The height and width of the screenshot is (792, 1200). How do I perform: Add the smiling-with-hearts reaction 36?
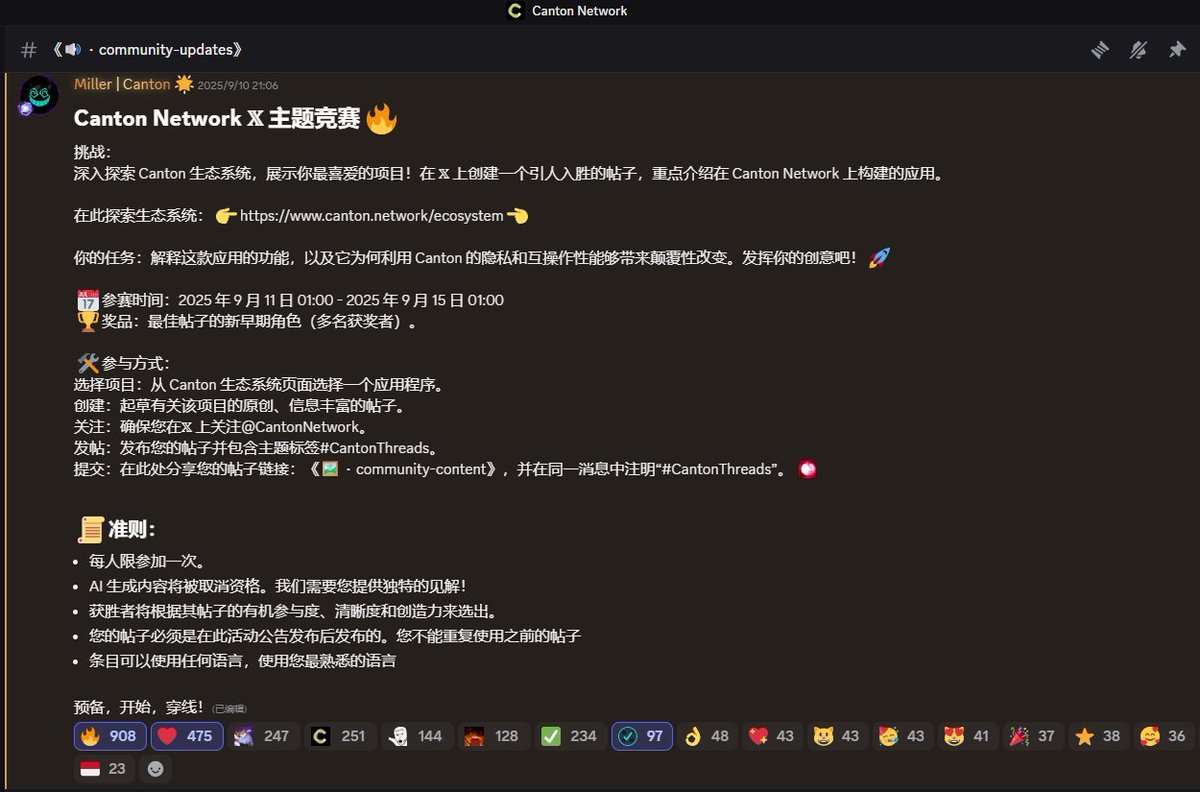(x=1163, y=736)
